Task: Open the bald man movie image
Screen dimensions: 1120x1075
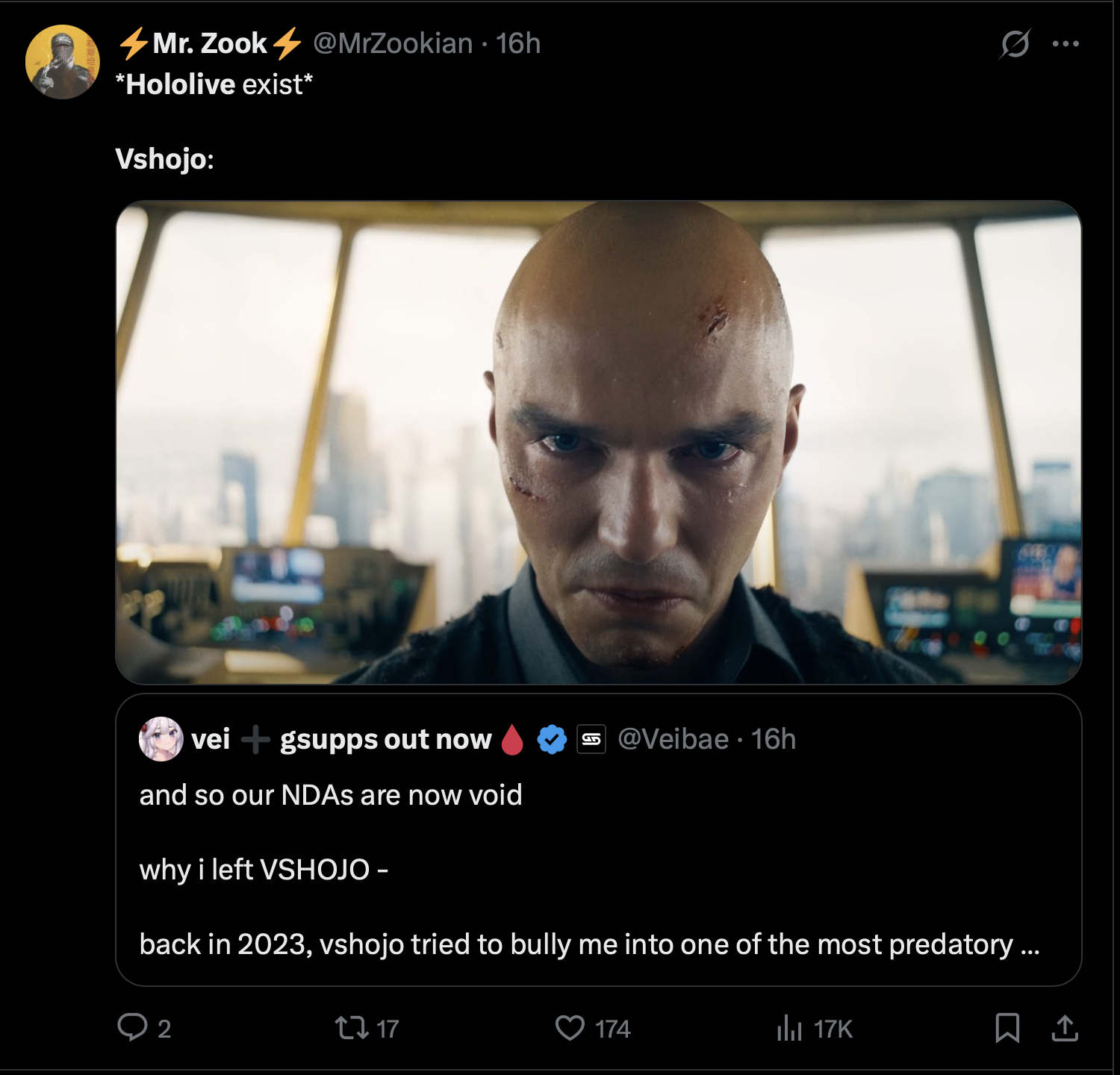Action: click(x=598, y=442)
